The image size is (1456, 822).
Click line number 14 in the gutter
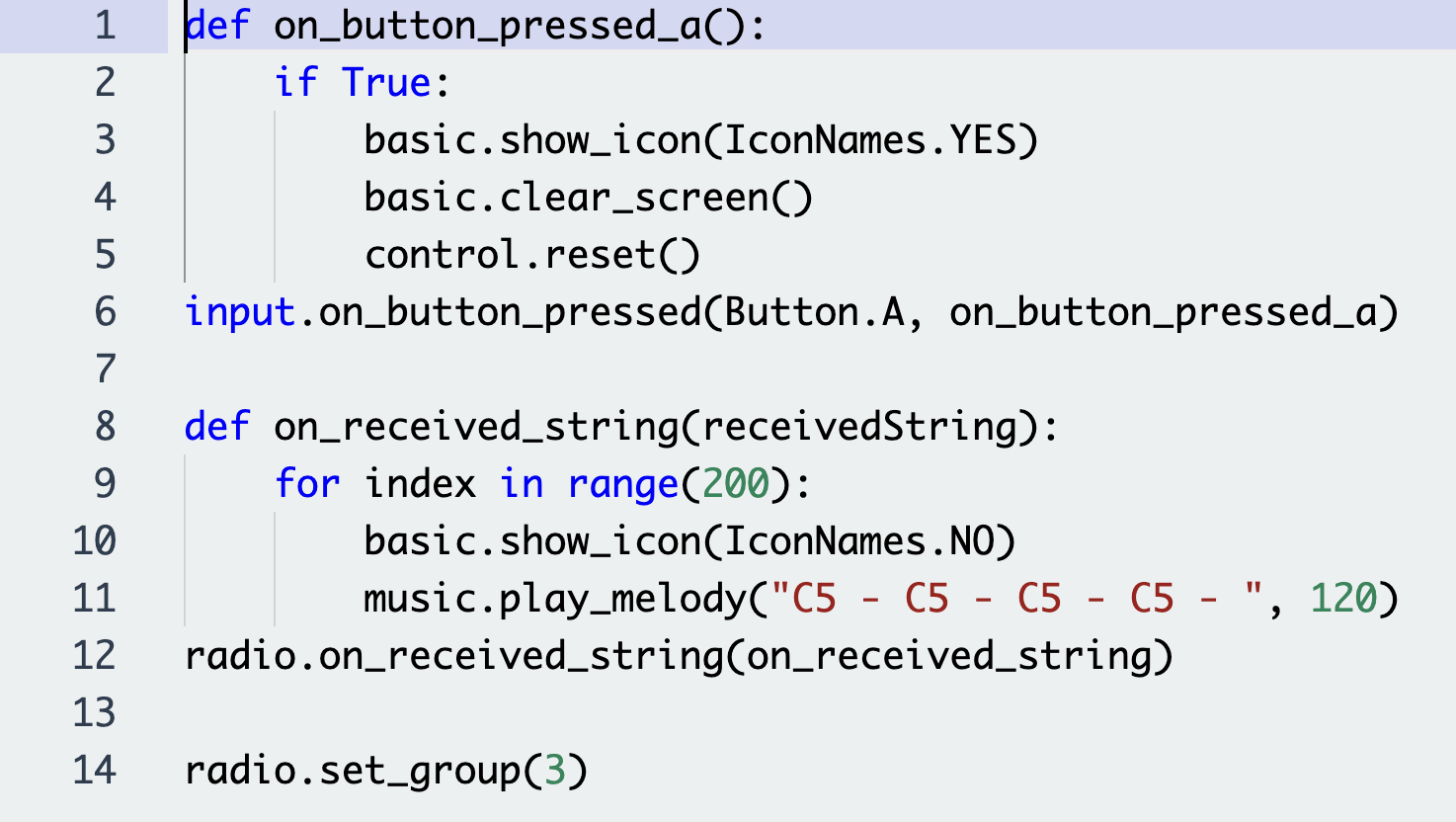95,771
